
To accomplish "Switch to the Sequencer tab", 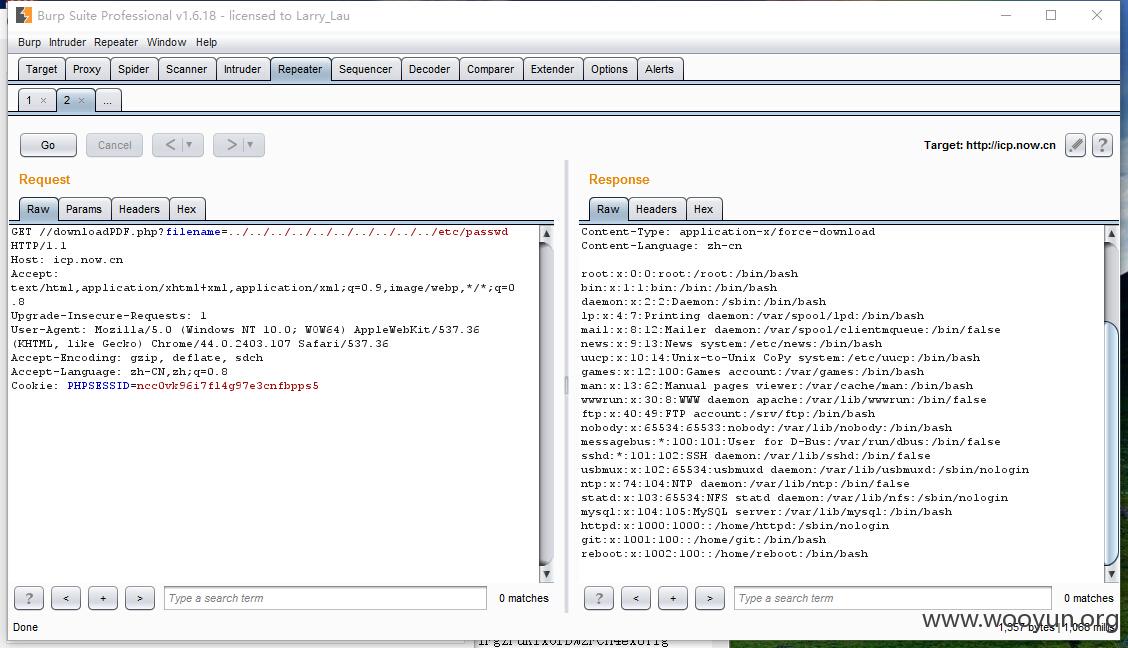I will (x=365, y=69).
